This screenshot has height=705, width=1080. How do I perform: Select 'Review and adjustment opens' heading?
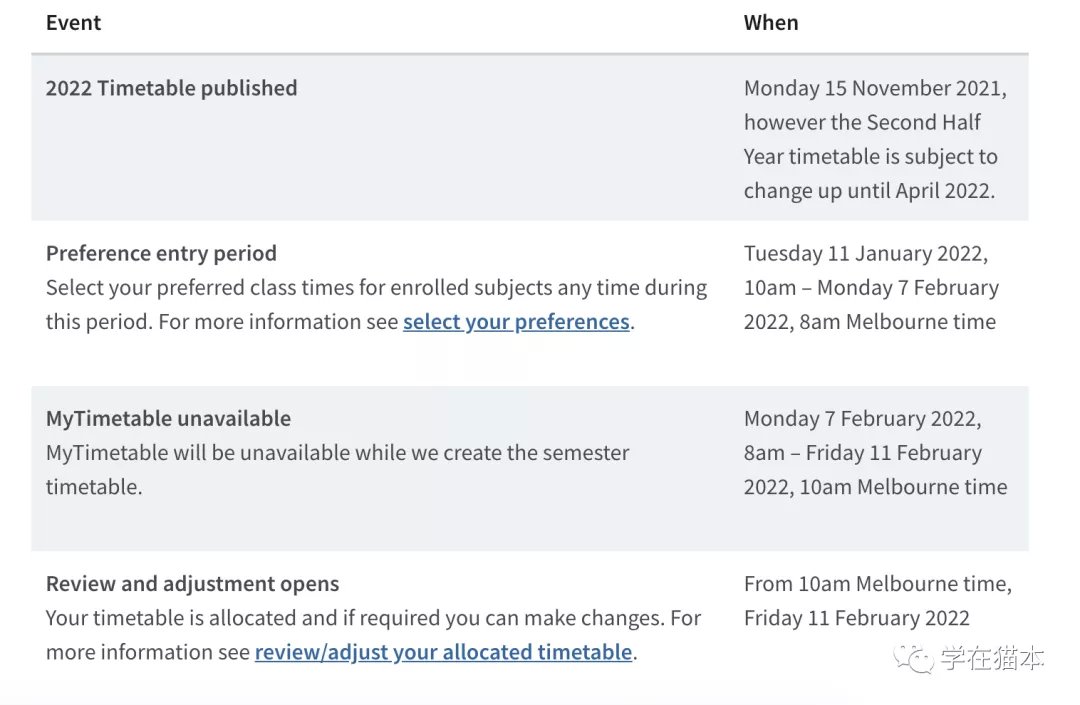(x=192, y=584)
